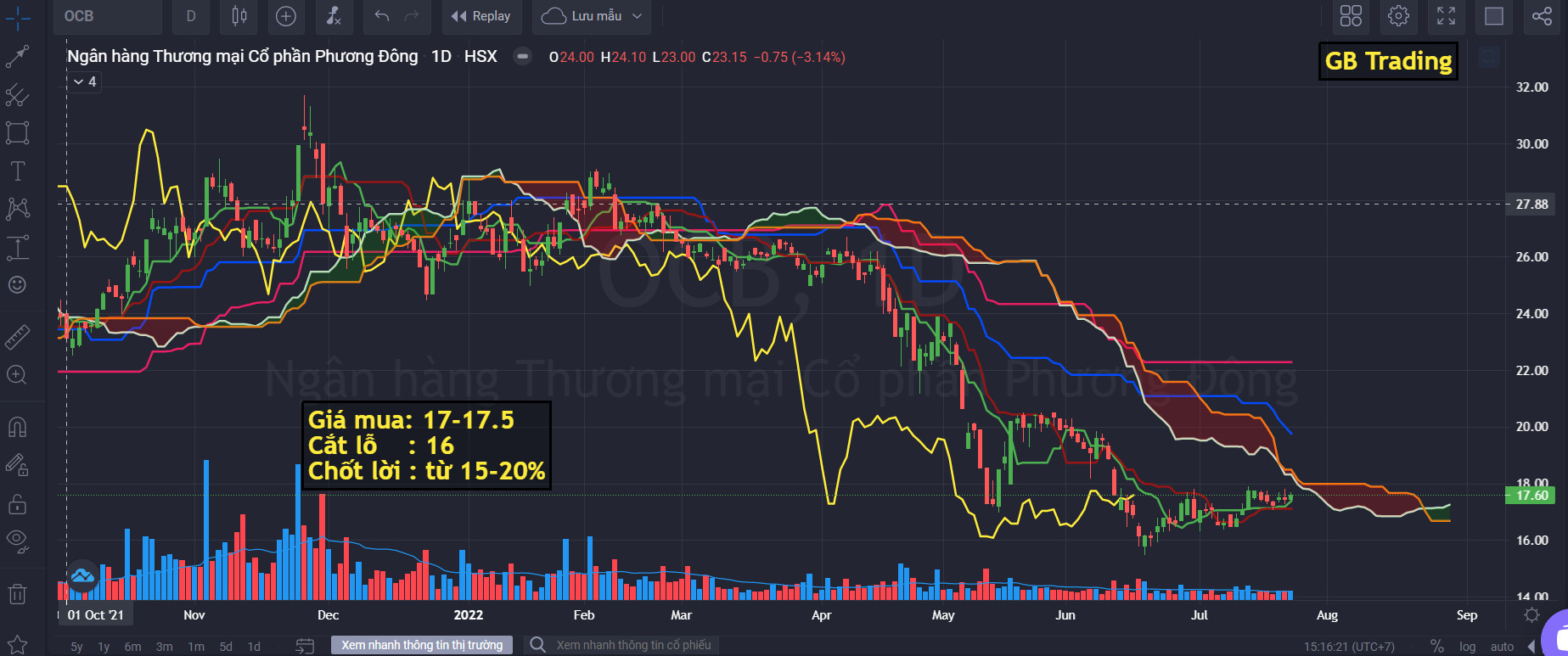Toggle magnet mode for drawings
This screenshot has height=656, width=1568.
click(x=17, y=426)
